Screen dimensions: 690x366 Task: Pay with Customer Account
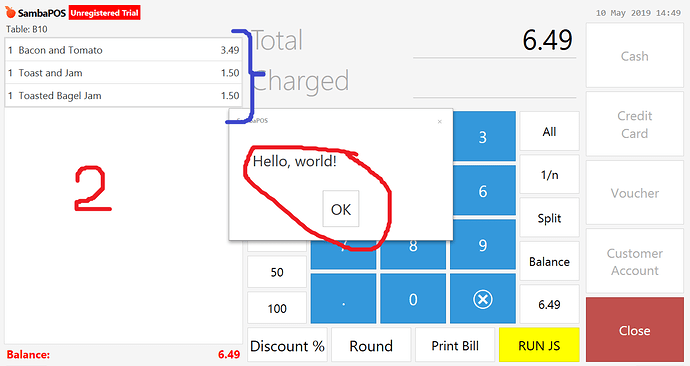coord(635,261)
